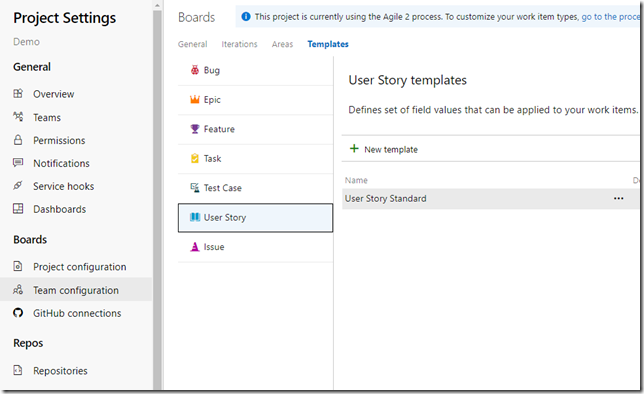Click the Repositories icon
The width and height of the screenshot is (644, 394).
click(18, 370)
